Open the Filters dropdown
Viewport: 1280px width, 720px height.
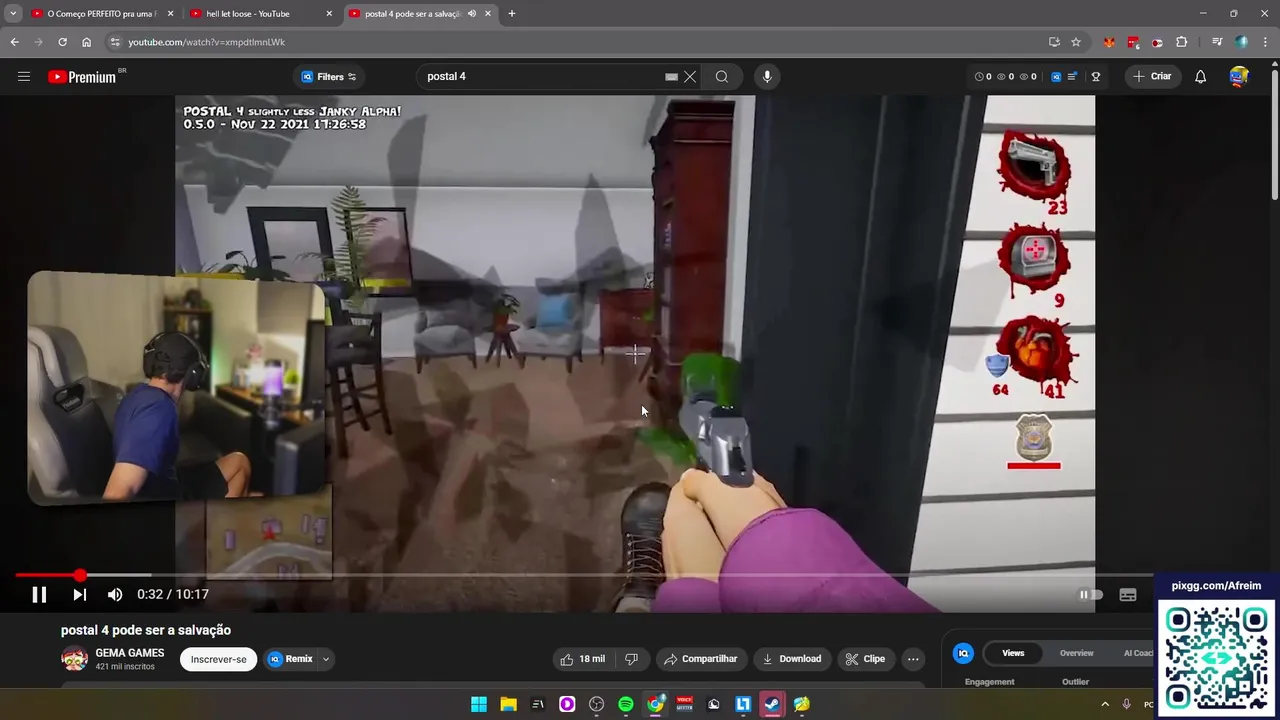coord(329,76)
